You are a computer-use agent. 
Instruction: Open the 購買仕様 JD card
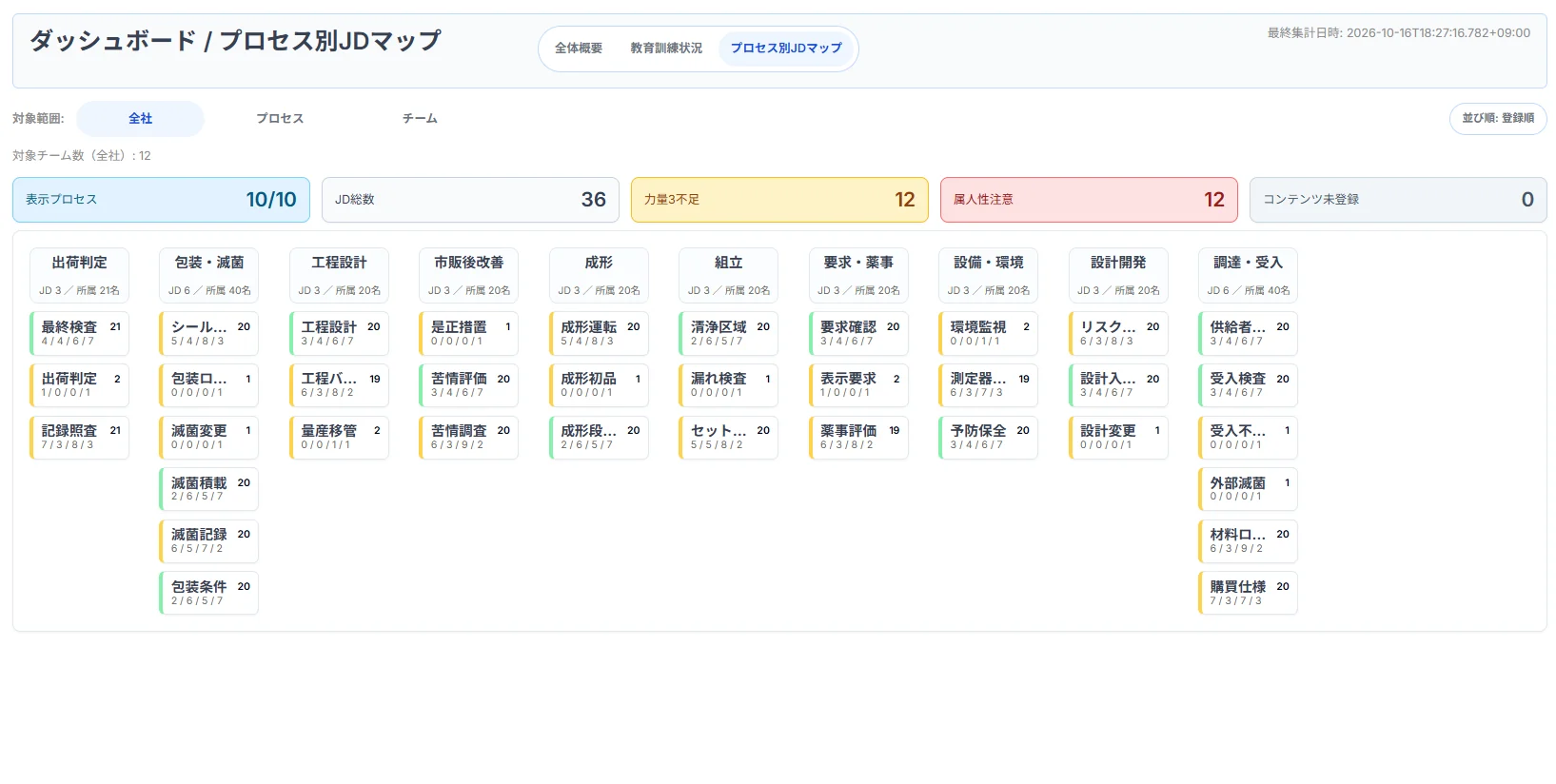point(1248,594)
